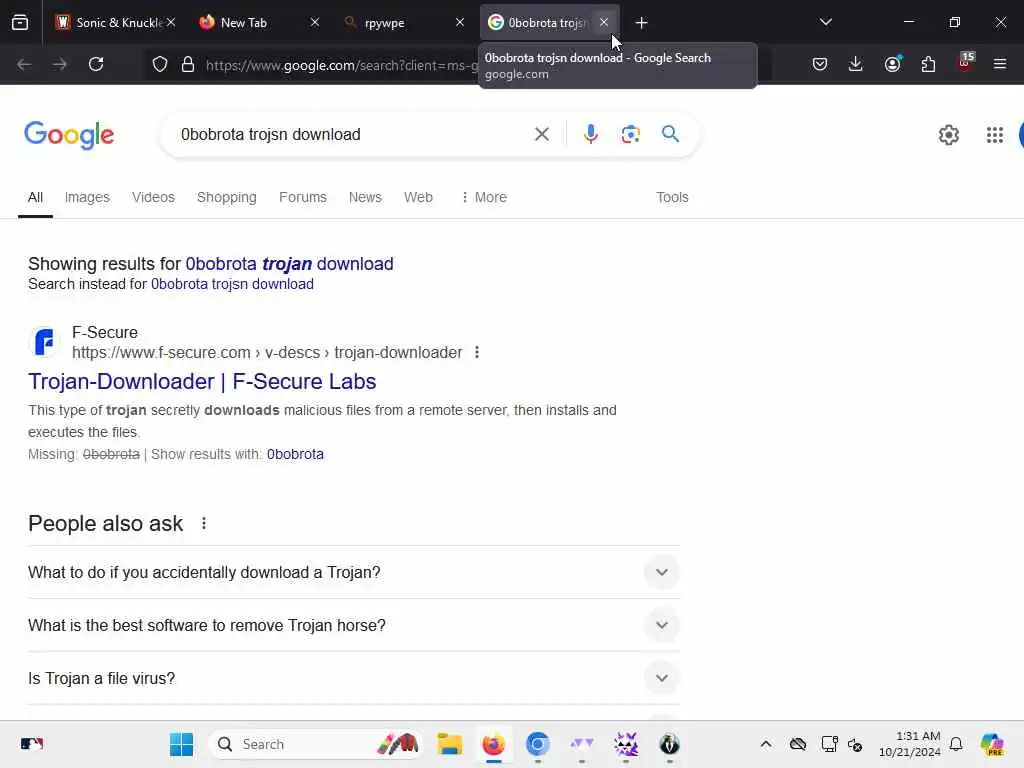This screenshot has height=768, width=1024.
Task: Open People also ask options menu
Action: pos(204,524)
